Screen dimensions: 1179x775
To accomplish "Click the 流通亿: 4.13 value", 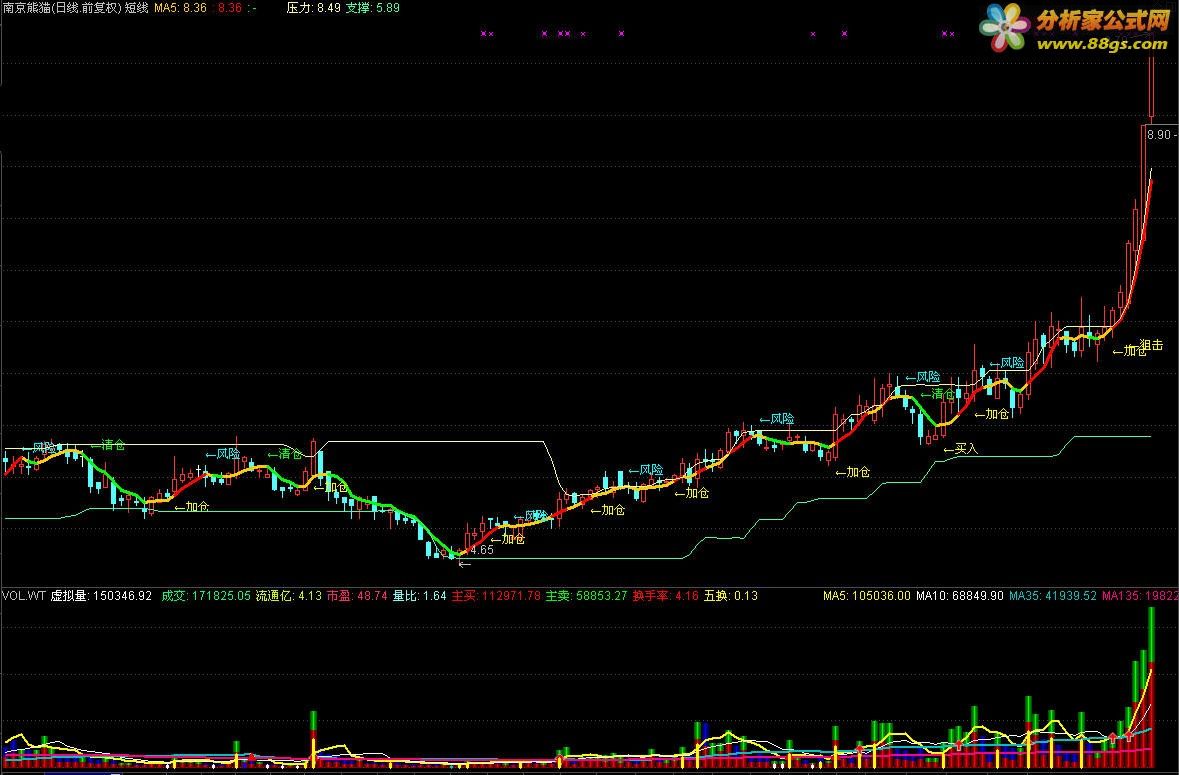I will 289,595.
